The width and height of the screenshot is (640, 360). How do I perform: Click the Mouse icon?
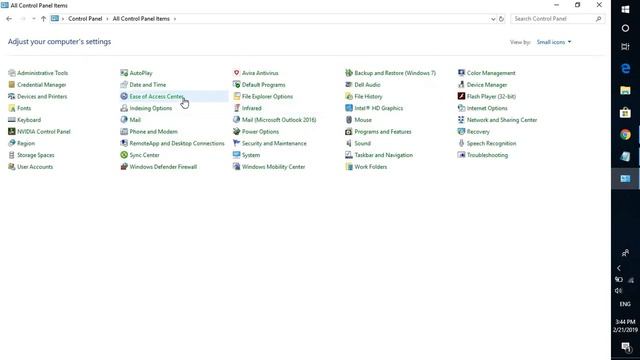349,120
